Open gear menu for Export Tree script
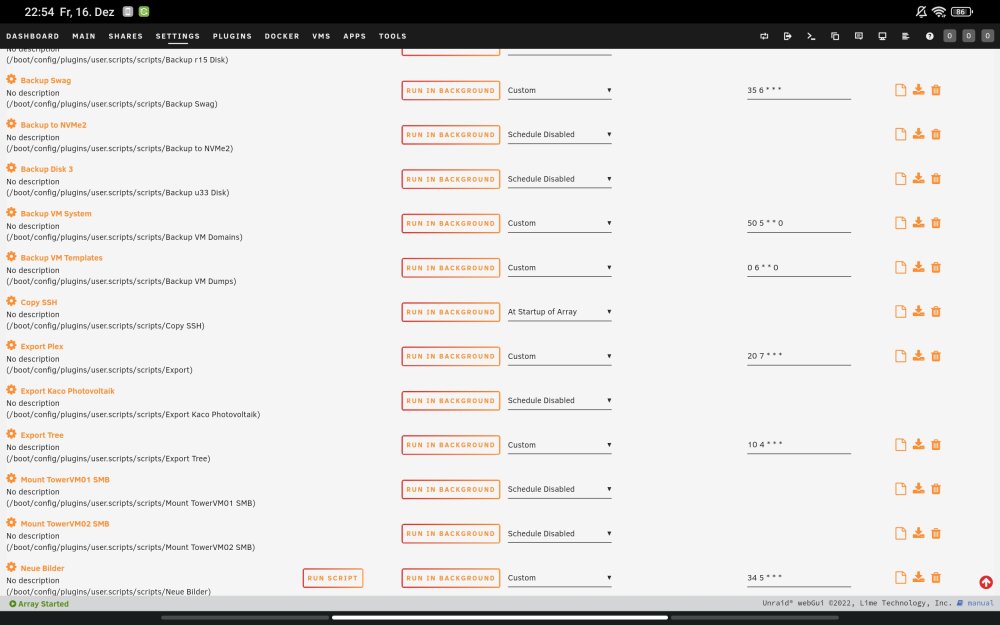1000x625 pixels. [x=11, y=434]
